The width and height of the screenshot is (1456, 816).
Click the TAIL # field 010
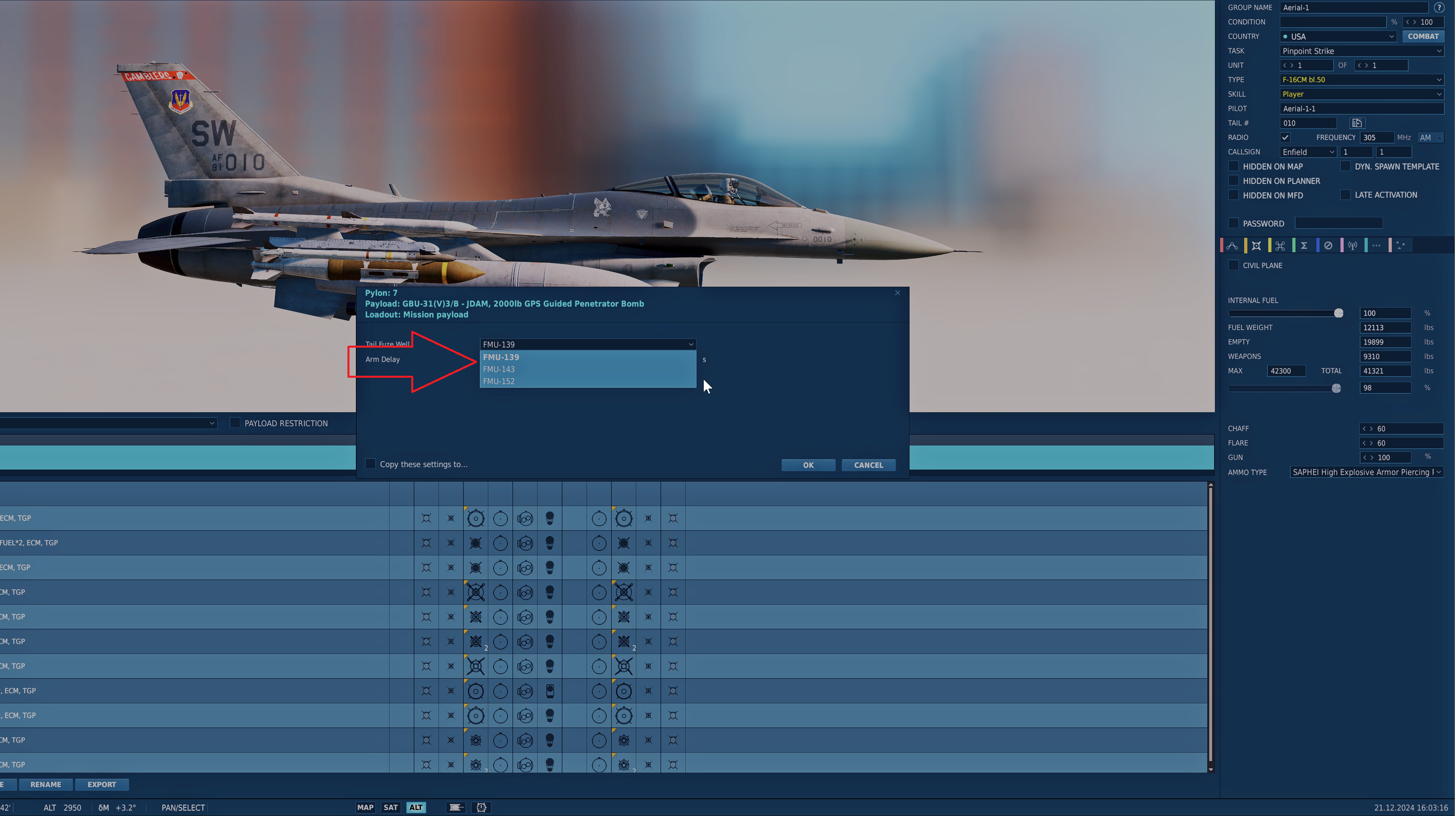coord(1308,123)
